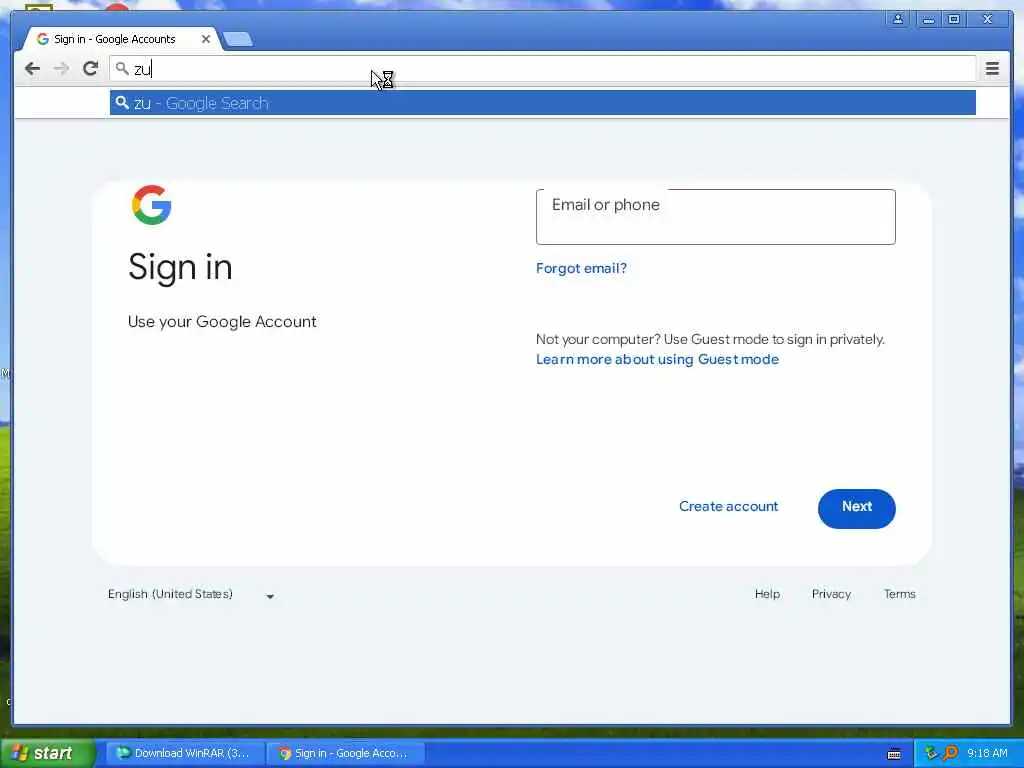Close the Sign in - Google Accounts tab

206,39
